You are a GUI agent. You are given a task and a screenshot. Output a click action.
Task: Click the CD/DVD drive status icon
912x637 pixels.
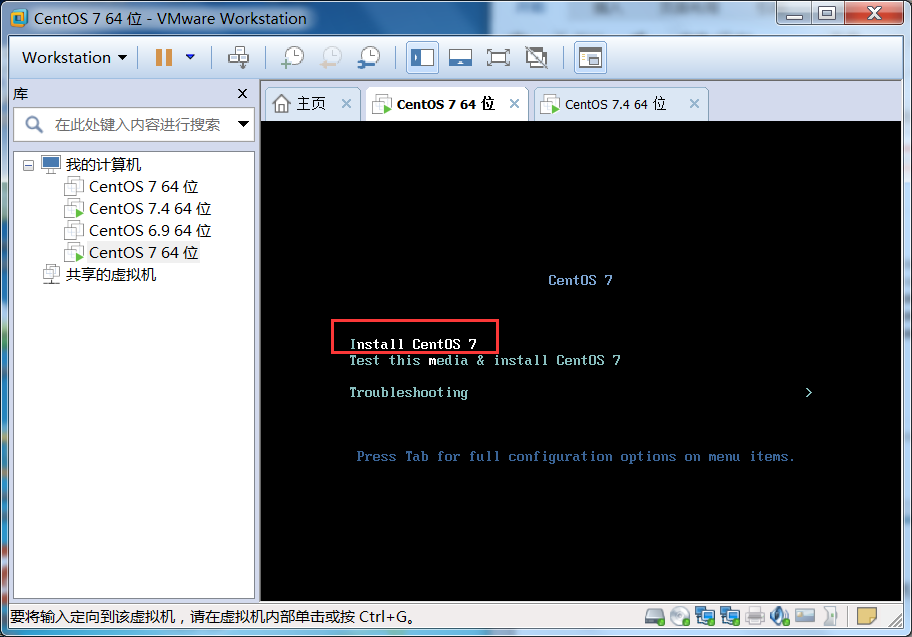[679, 616]
